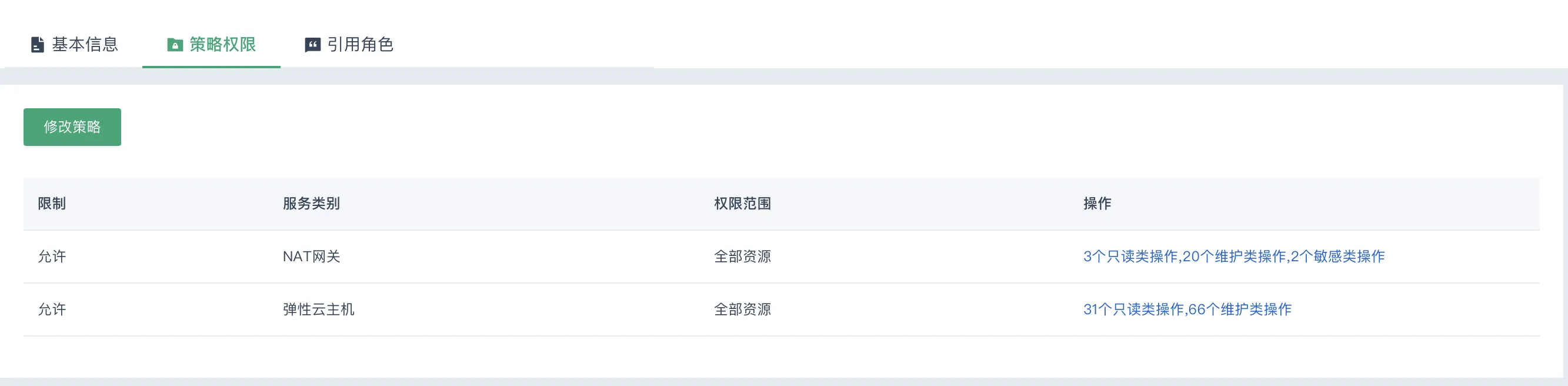Click the 限制 column header
The height and width of the screenshot is (386, 1568).
pos(52,204)
